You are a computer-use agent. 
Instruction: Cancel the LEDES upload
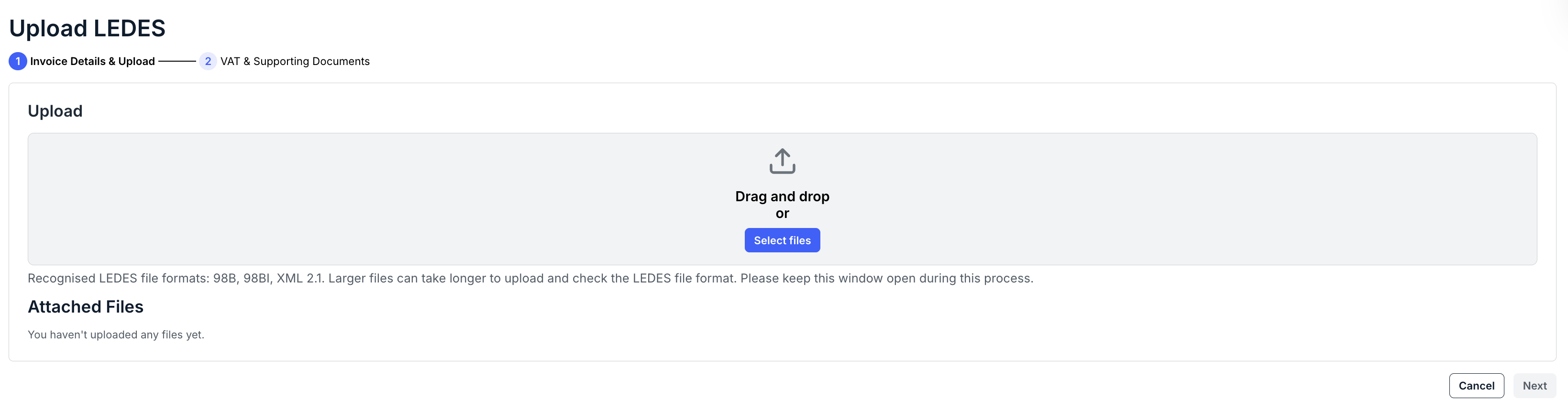(x=1476, y=386)
